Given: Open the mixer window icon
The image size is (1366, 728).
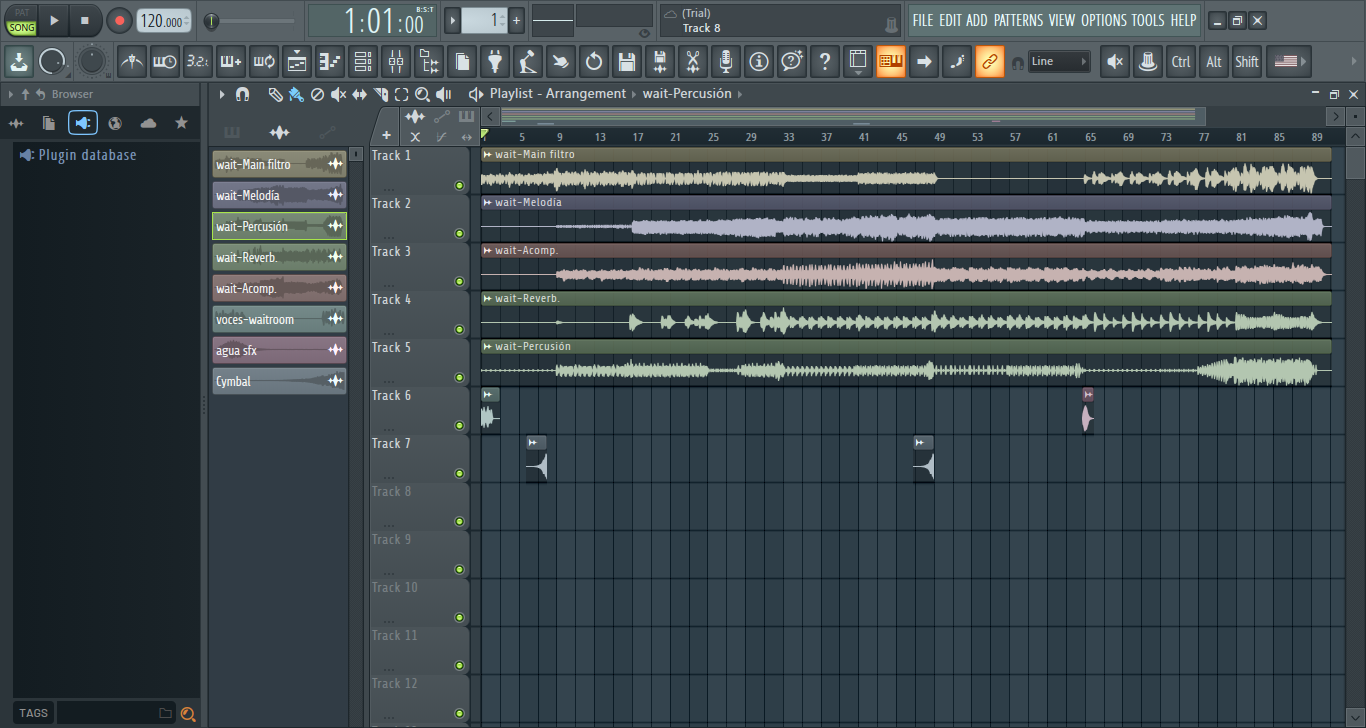Looking at the screenshot, I should (395, 62).
